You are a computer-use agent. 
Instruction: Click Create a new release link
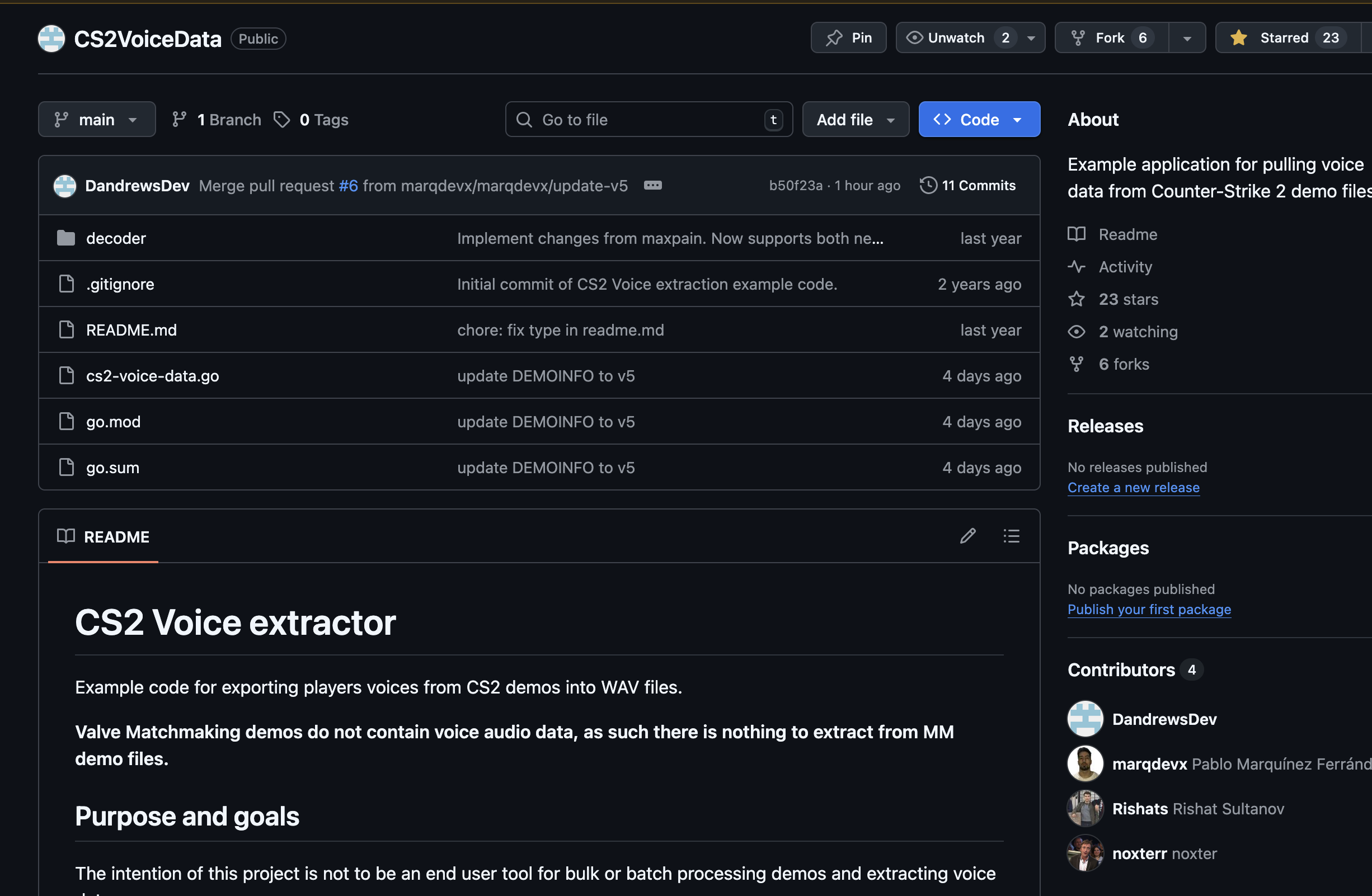pyautogui.click(x=1133, y=488)
